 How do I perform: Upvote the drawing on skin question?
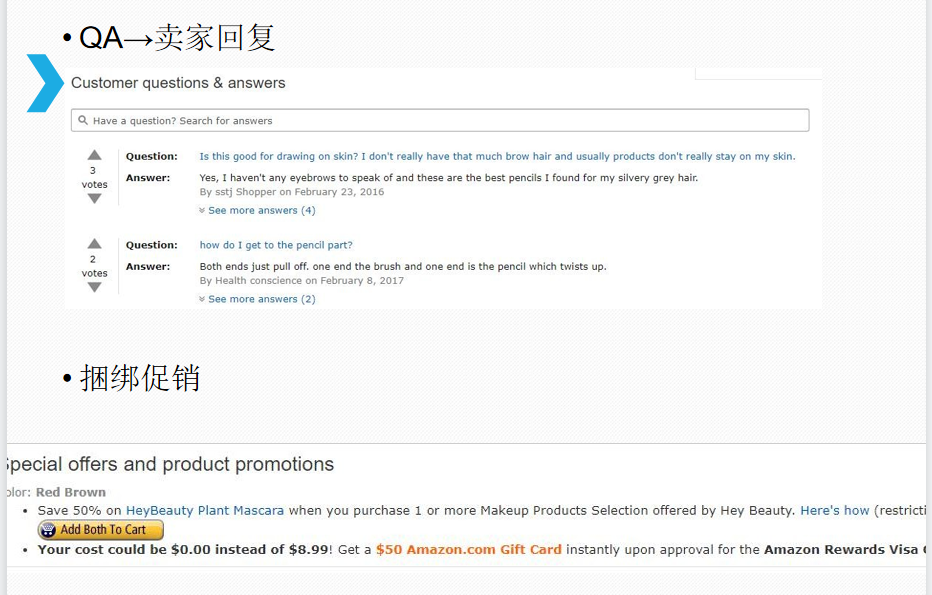(x=95, y=155)
